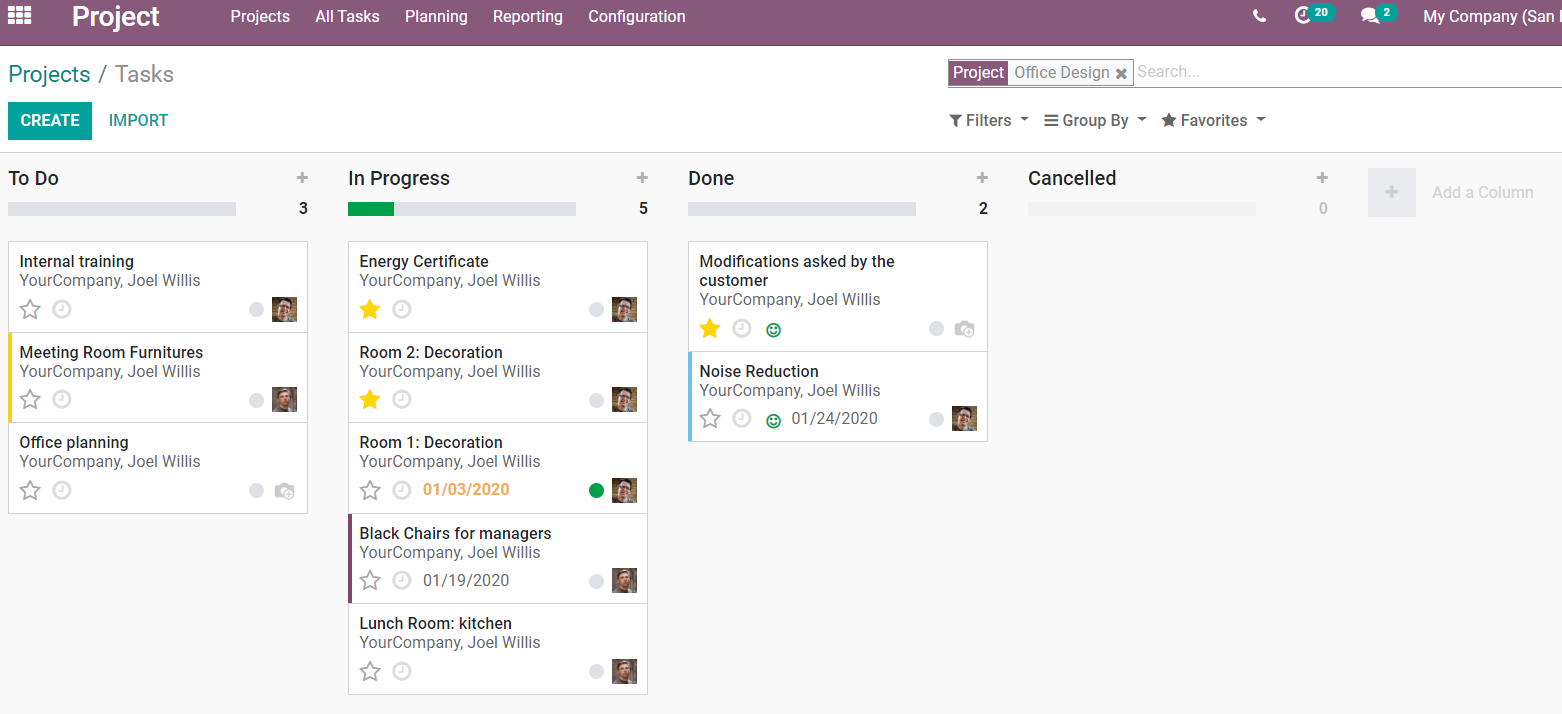
Task: Open the Black Chairs for managers task title
Action: click(455, 533)
